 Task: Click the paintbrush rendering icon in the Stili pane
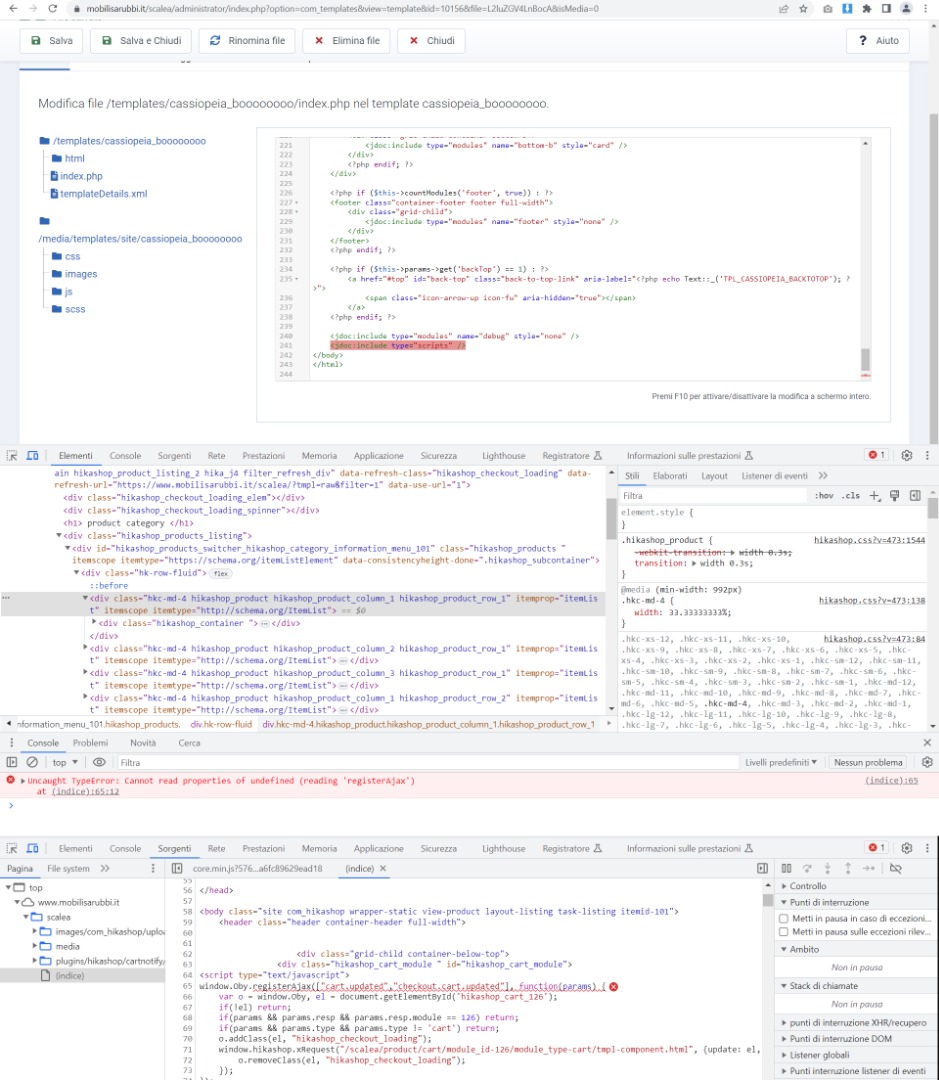point(894,495)
